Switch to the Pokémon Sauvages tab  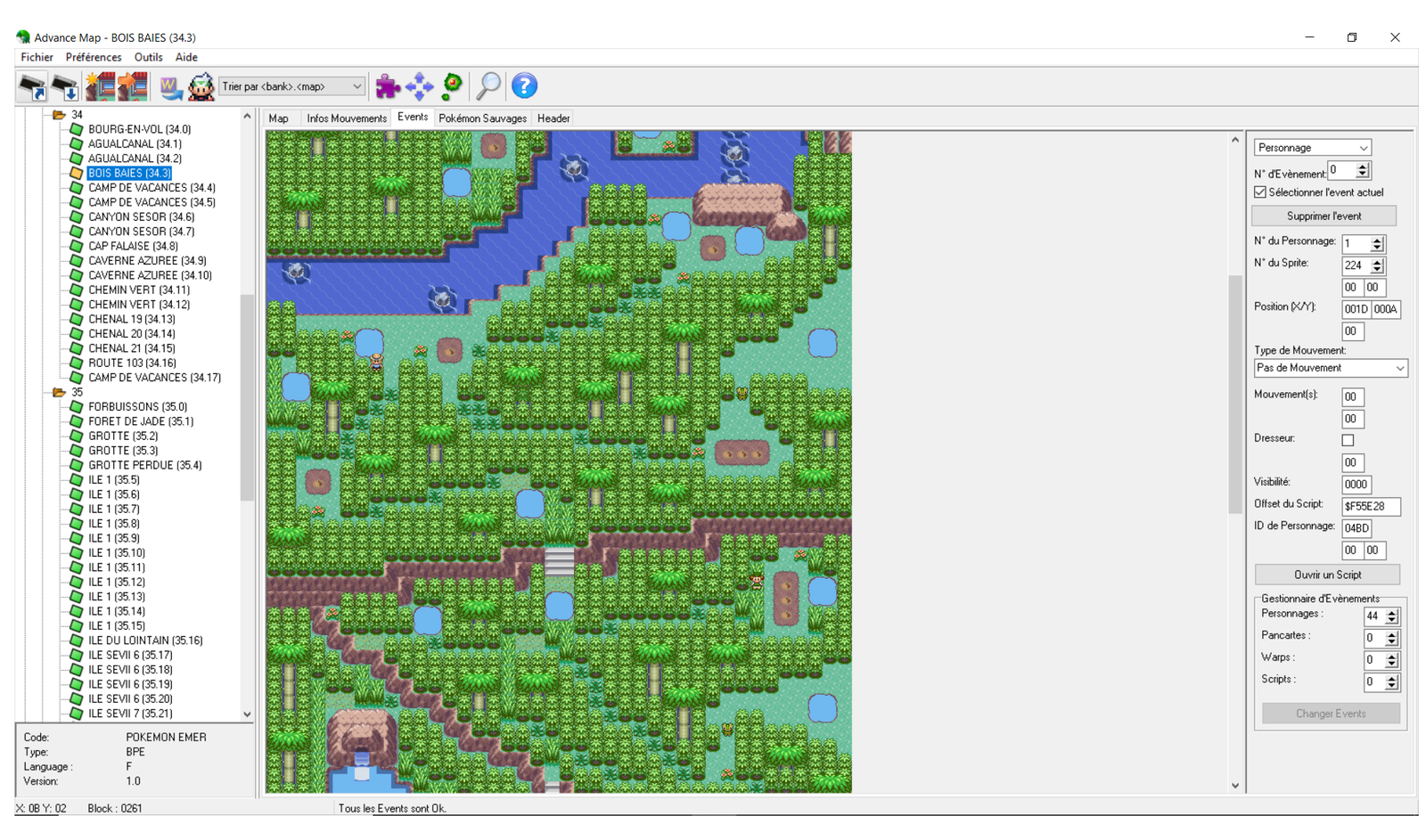pyautogui.click(x=482, y=118)
